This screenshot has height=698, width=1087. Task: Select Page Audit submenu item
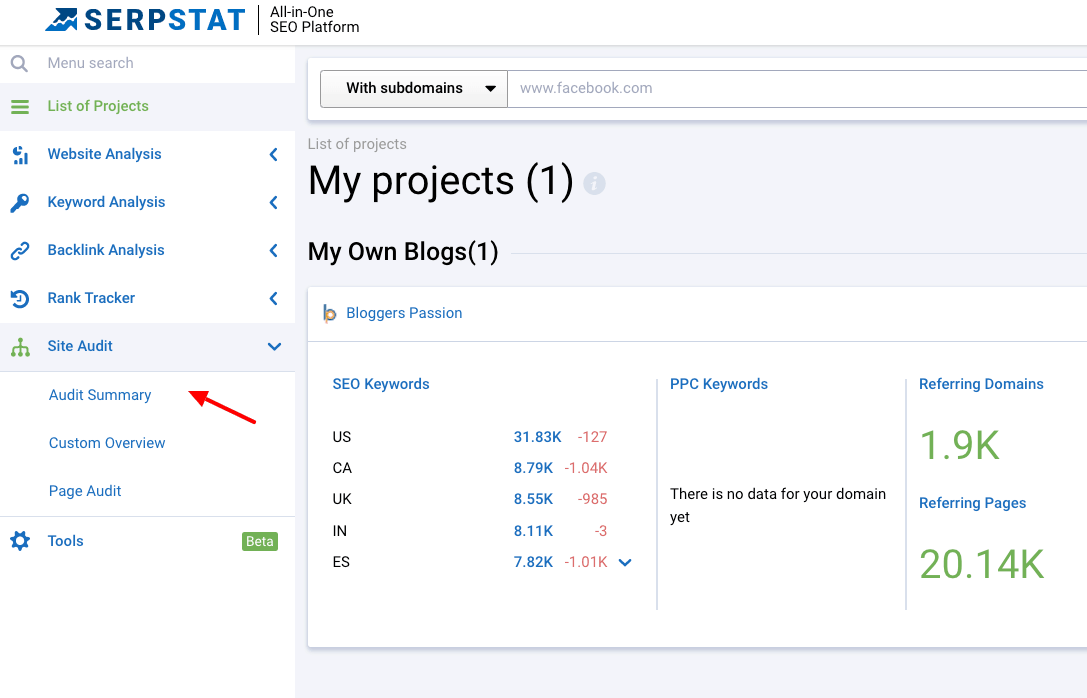tap(85, 491)
